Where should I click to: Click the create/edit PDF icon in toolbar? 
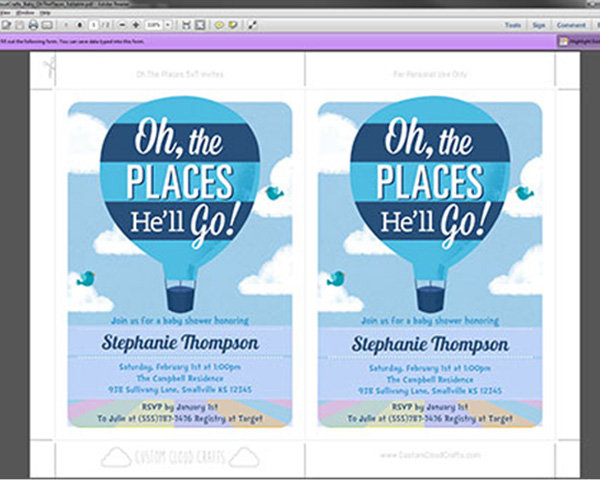pos(6,25)
